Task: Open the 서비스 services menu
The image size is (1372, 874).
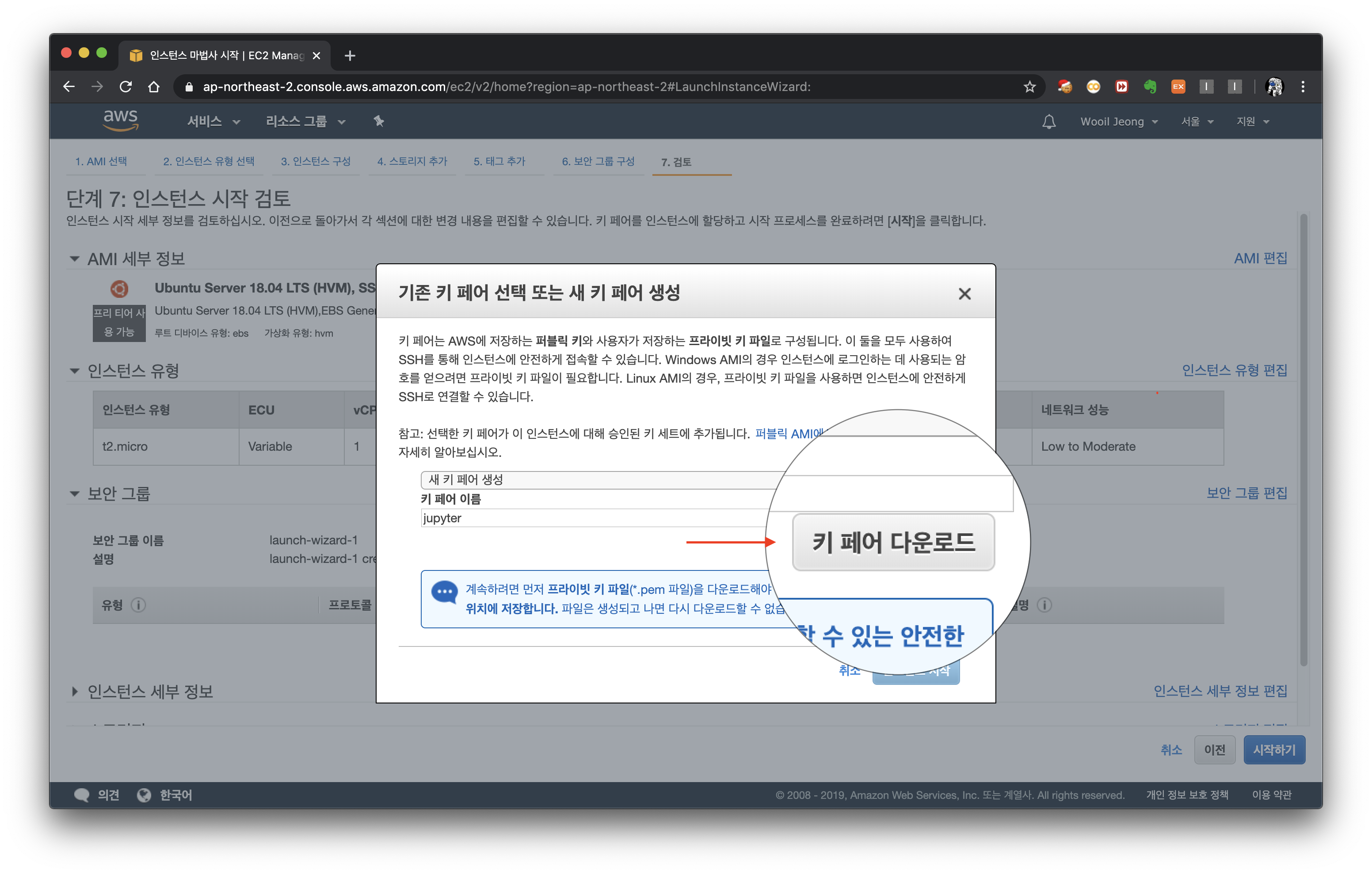Action: point(213,122)
